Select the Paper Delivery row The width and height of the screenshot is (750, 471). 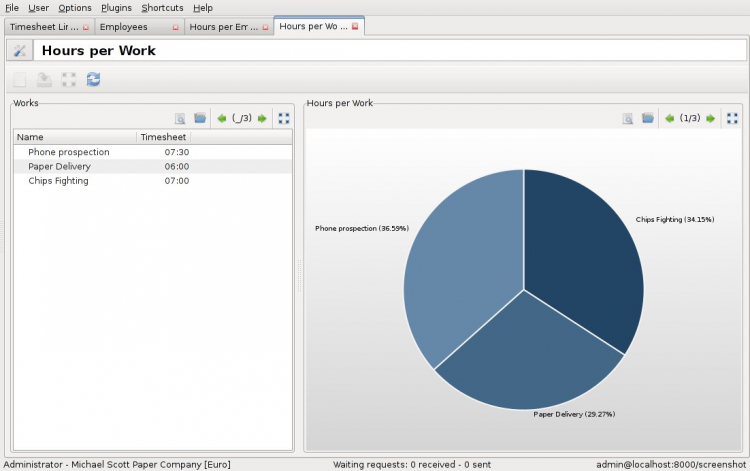(153, 166)
